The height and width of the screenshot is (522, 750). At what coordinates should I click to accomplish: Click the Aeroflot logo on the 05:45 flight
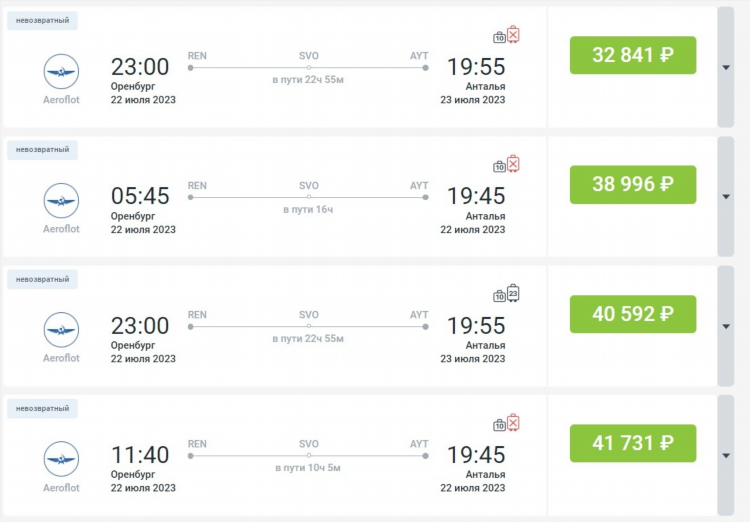pyautogui.click(x=61, y=200)
